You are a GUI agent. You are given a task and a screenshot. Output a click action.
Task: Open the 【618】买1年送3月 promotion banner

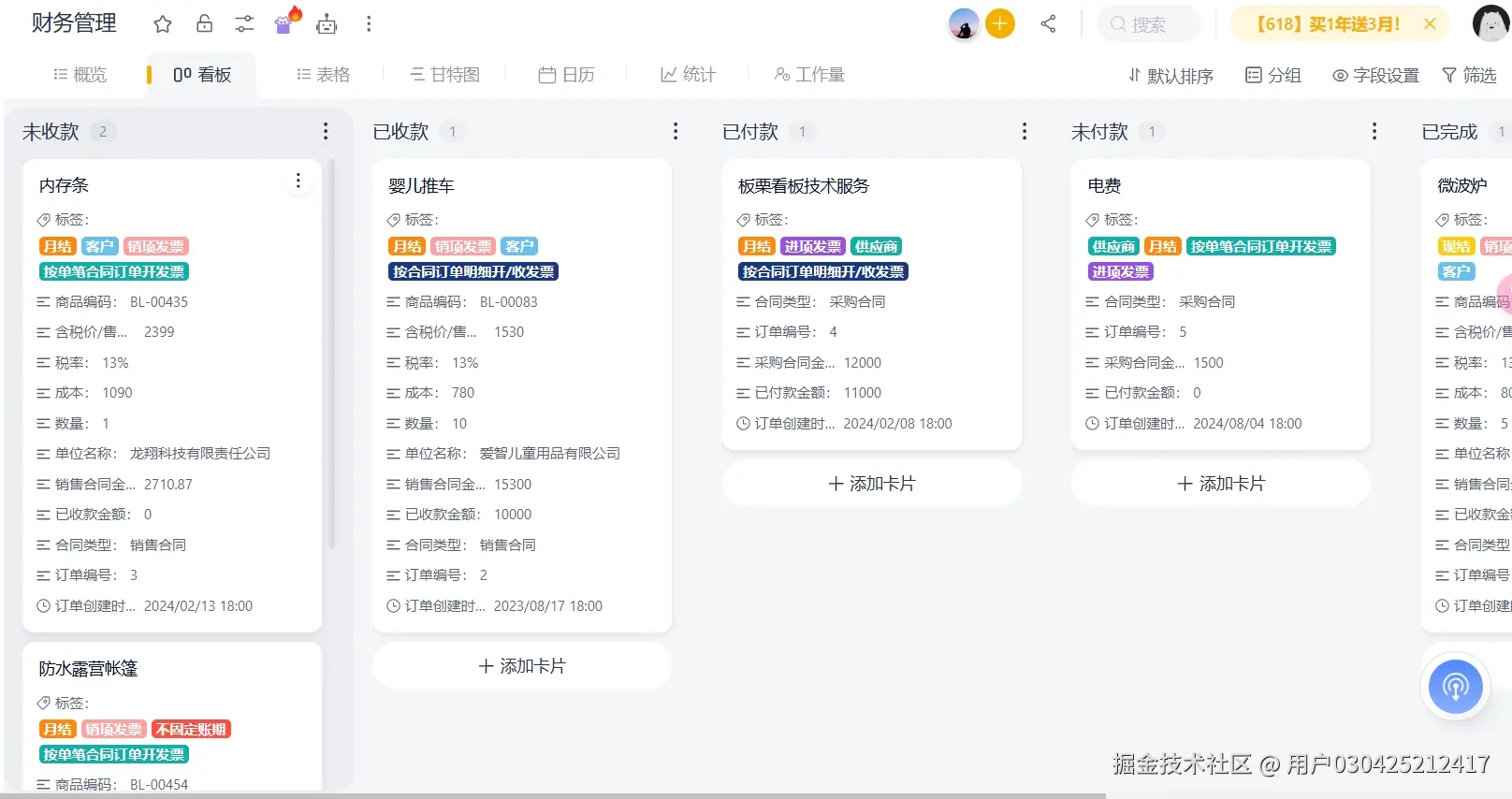tap(1328, 24)
